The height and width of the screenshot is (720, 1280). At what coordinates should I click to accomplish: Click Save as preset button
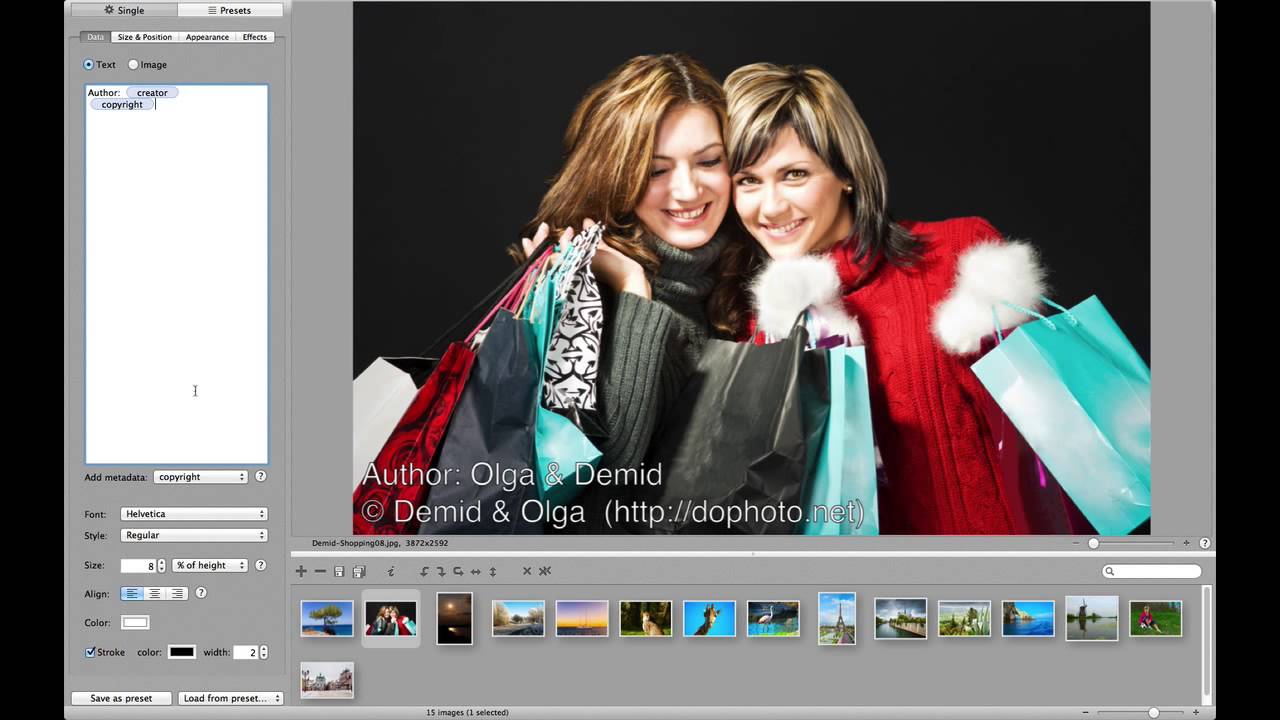(x=121, y=698)
